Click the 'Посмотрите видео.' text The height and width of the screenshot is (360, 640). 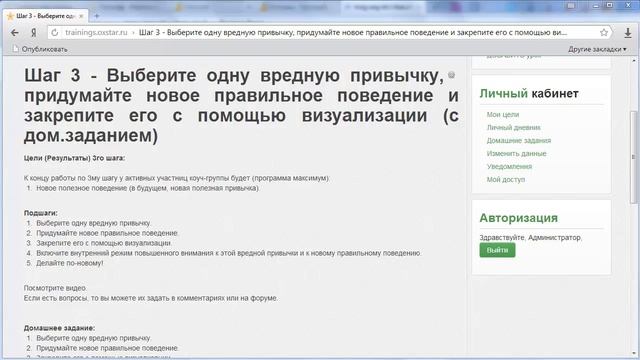(55, 288)
